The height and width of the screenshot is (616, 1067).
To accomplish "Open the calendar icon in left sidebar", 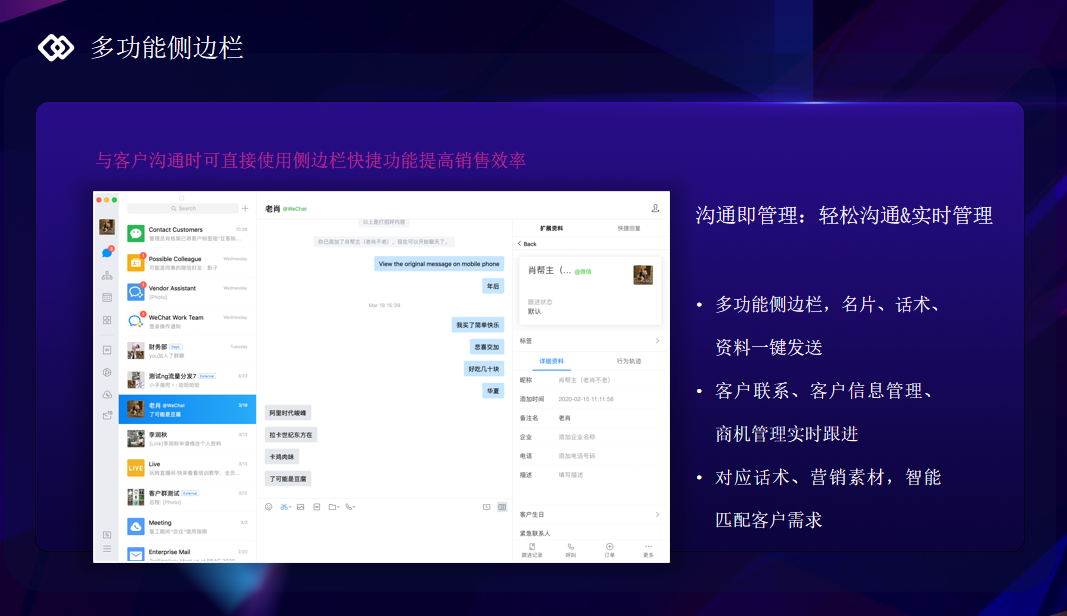I will click(x=107, y=297).
